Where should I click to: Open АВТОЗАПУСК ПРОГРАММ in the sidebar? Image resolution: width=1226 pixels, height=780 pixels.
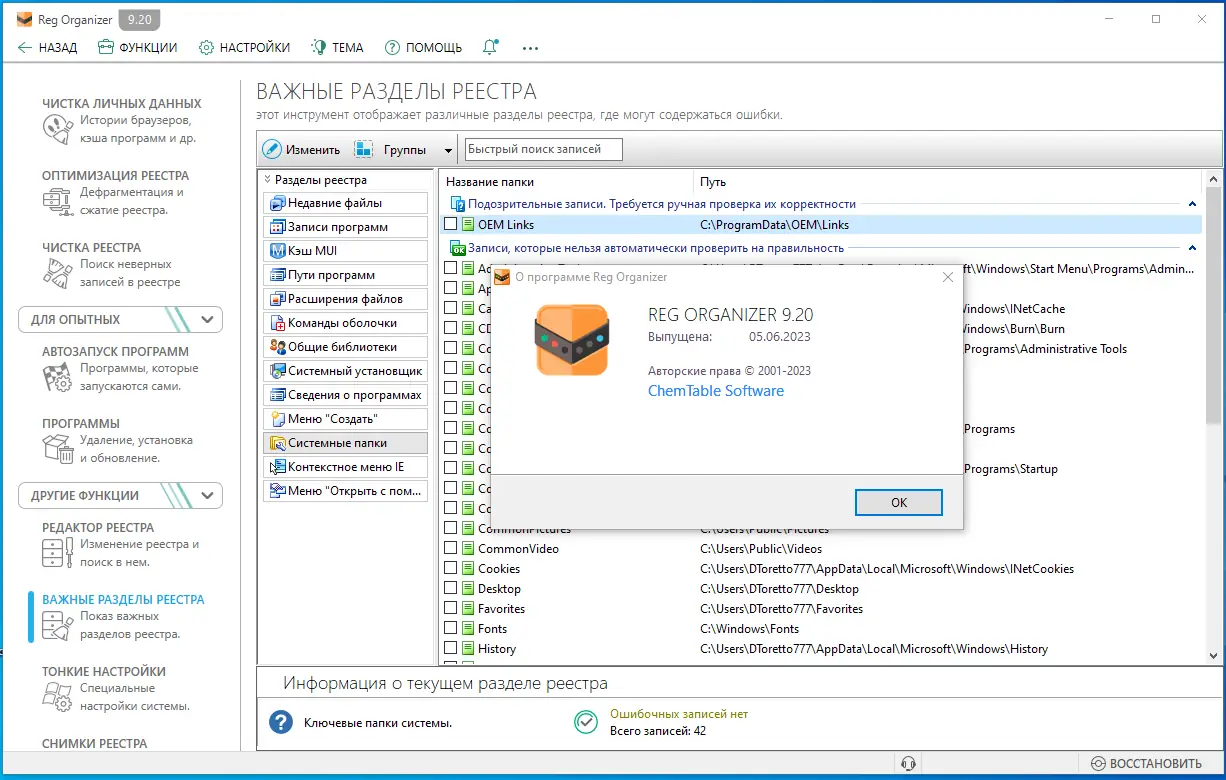point(120,368)
